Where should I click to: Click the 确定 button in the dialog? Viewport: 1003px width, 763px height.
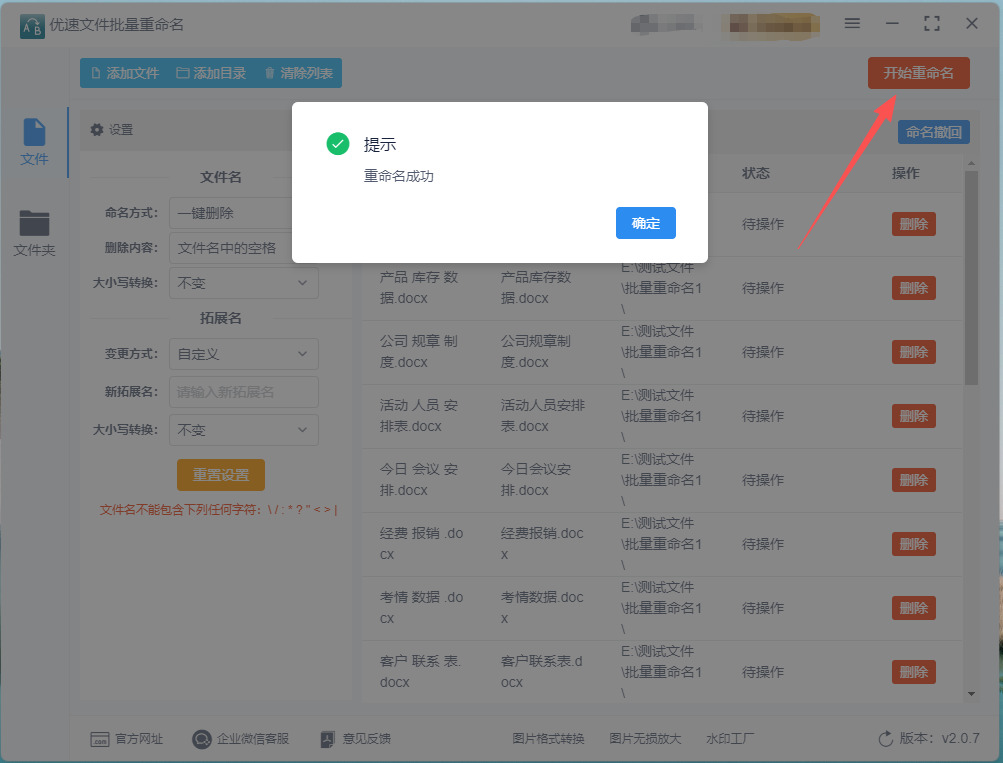pos(645,223)
